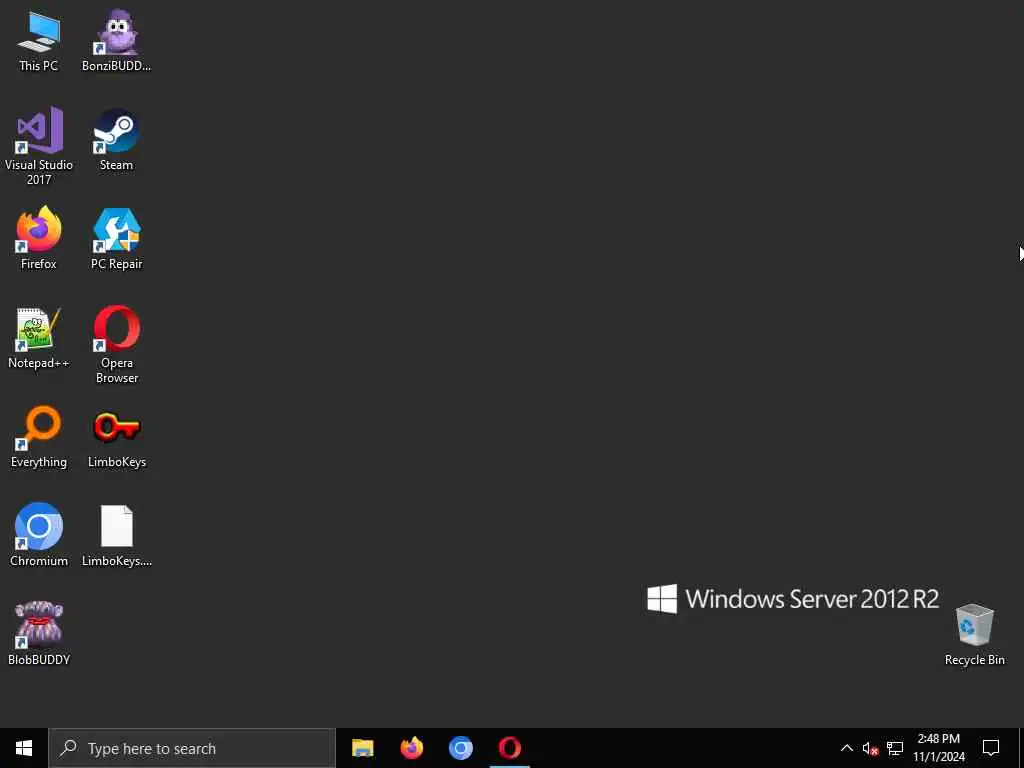Click the Show desktop sliver at the taskbar's end
The height and width of the screenshot is (768, 1024).
click(1021, 748)
